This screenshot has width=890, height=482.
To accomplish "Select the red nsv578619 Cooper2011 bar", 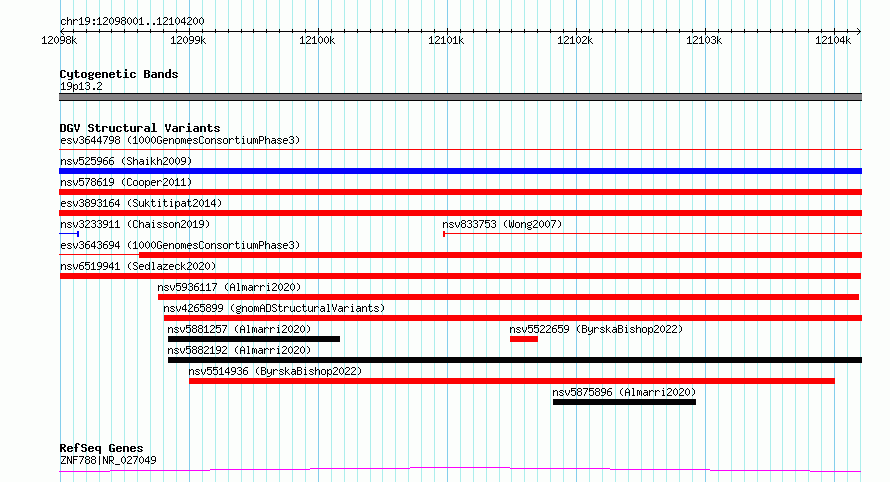I will pos(460,192).
